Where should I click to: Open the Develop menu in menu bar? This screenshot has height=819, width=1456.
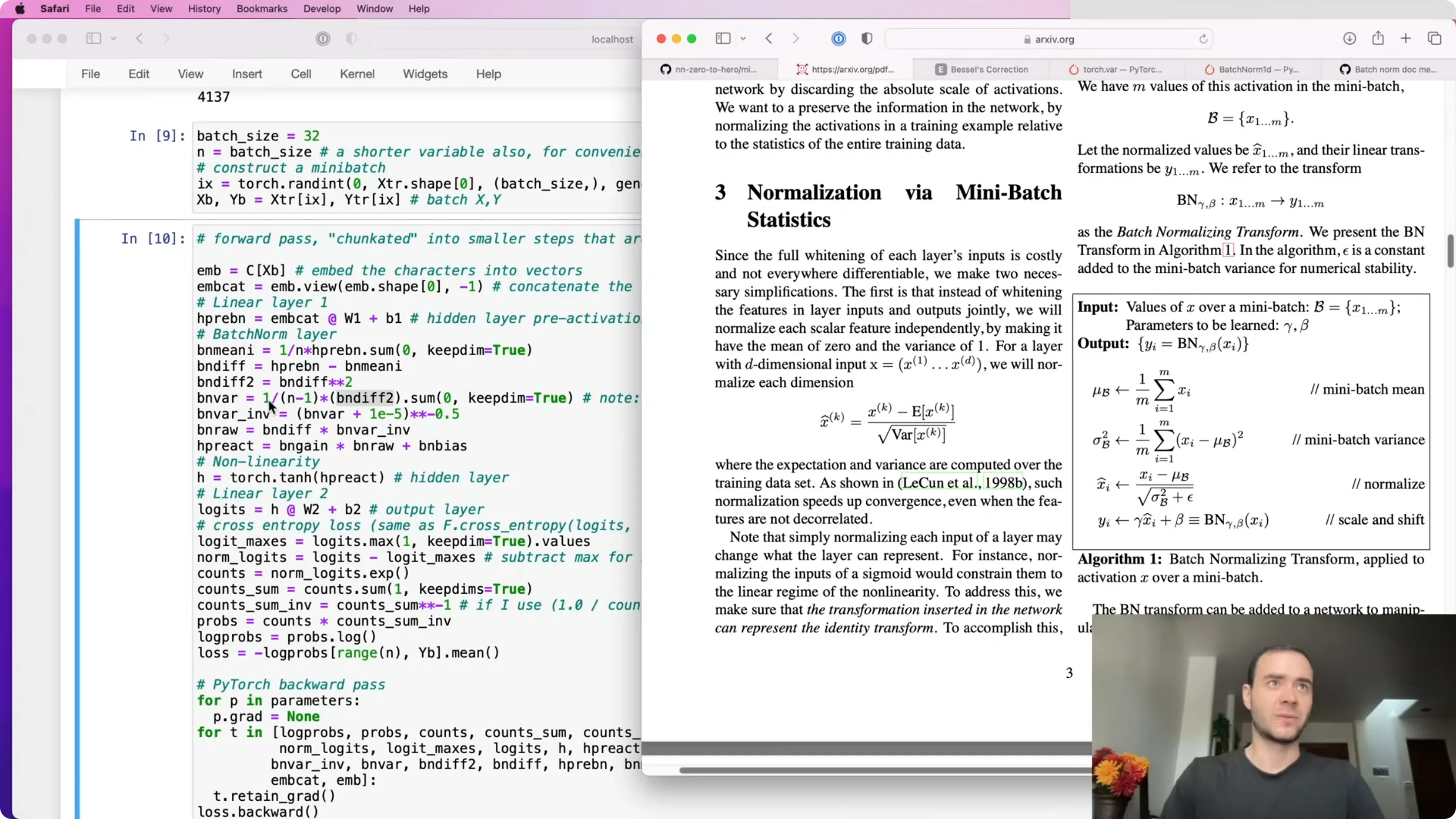click(321, 9)
